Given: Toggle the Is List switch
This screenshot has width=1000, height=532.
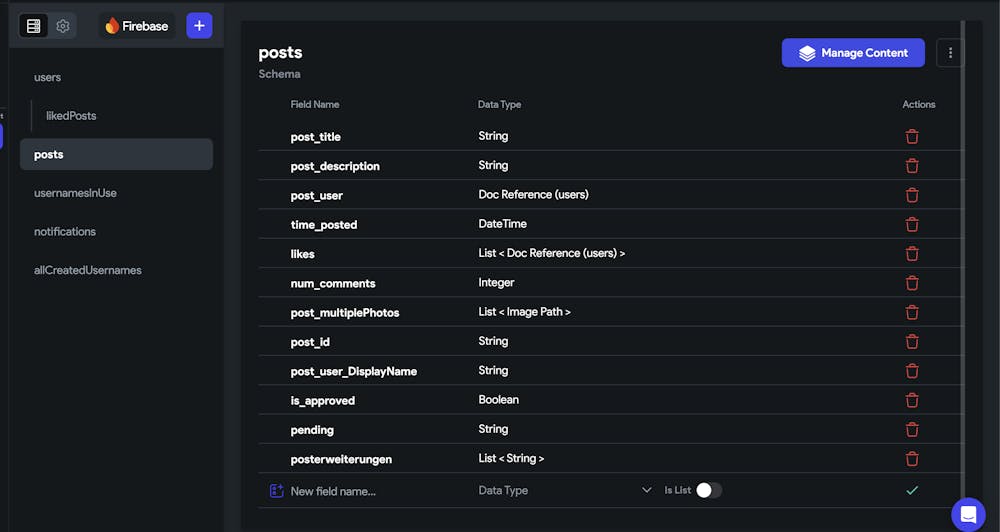Looking at the screenshot, I should pyautogui.click(x=709, y=490).
